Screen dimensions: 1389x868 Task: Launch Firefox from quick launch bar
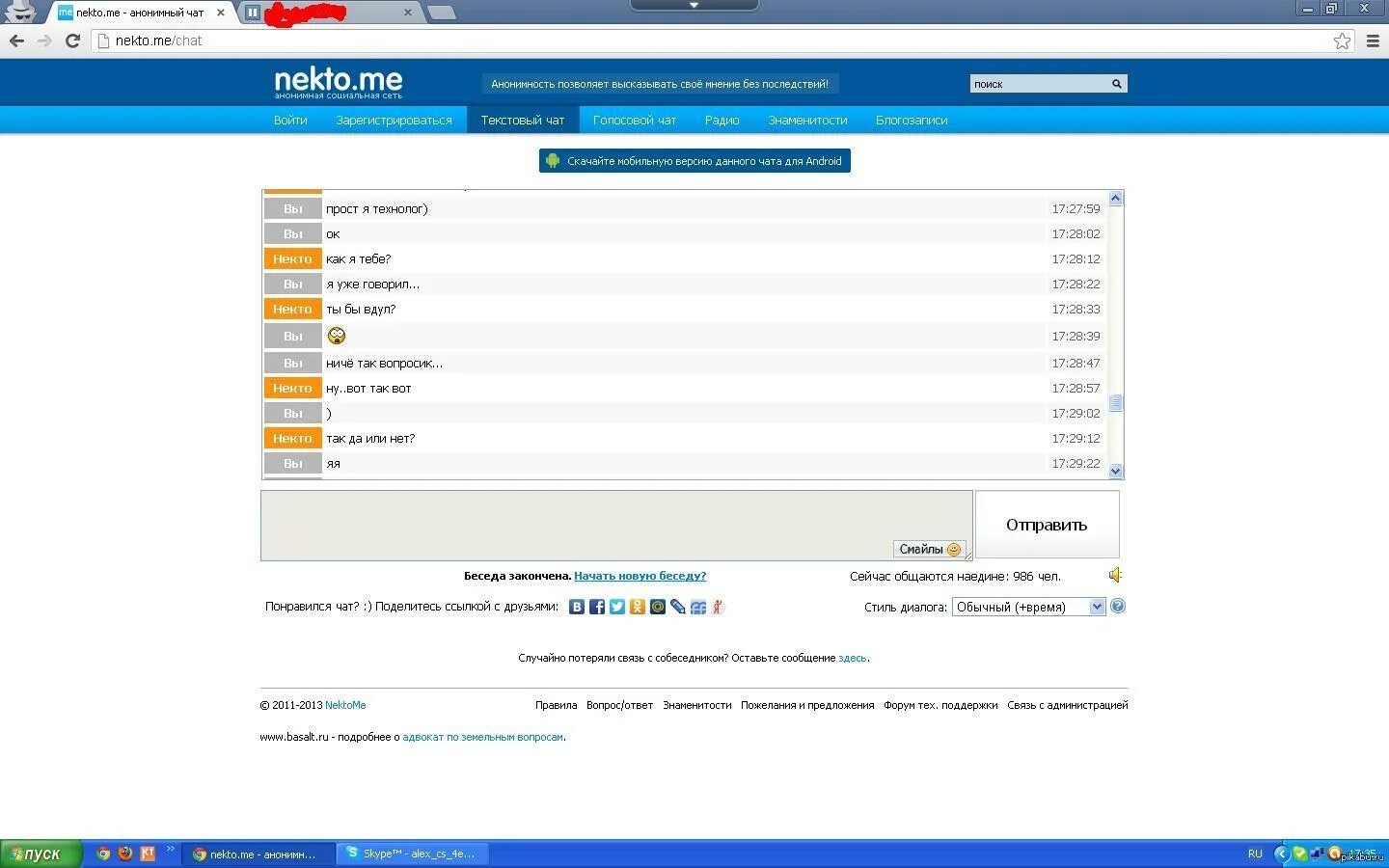(x=125, y=854)
